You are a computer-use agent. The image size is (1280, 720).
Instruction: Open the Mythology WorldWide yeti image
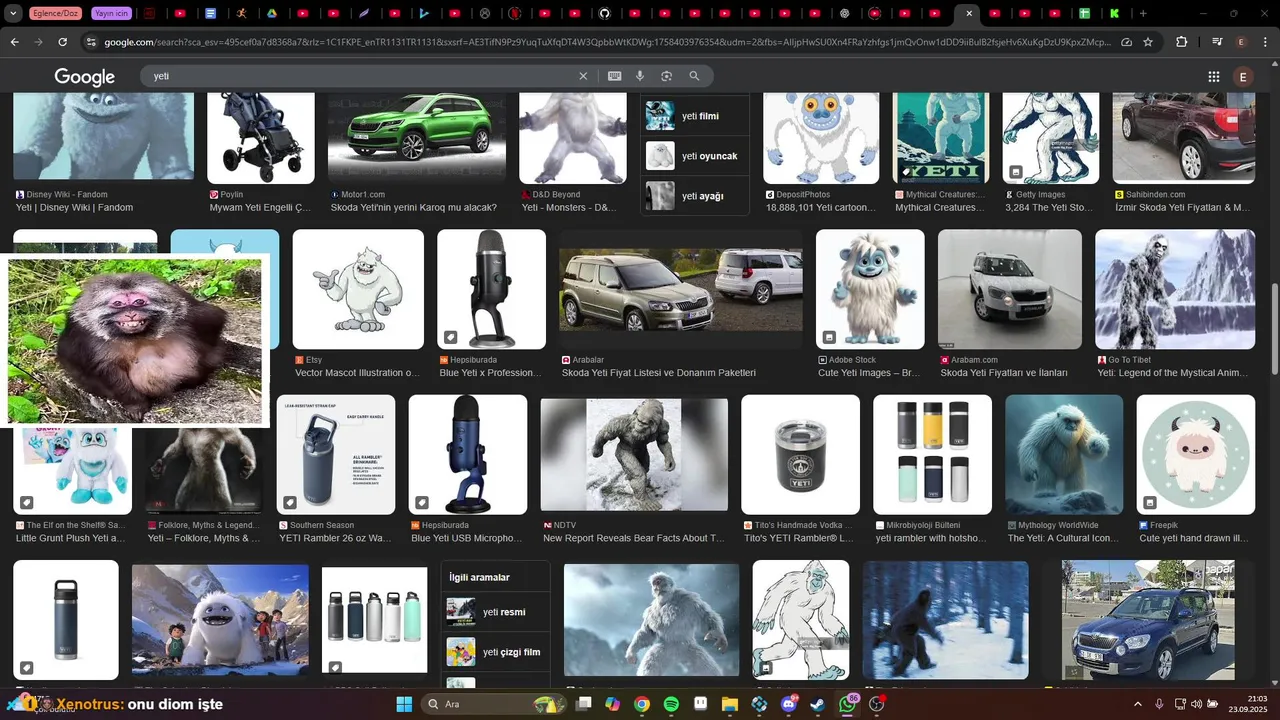click(x=1064, y=455)
